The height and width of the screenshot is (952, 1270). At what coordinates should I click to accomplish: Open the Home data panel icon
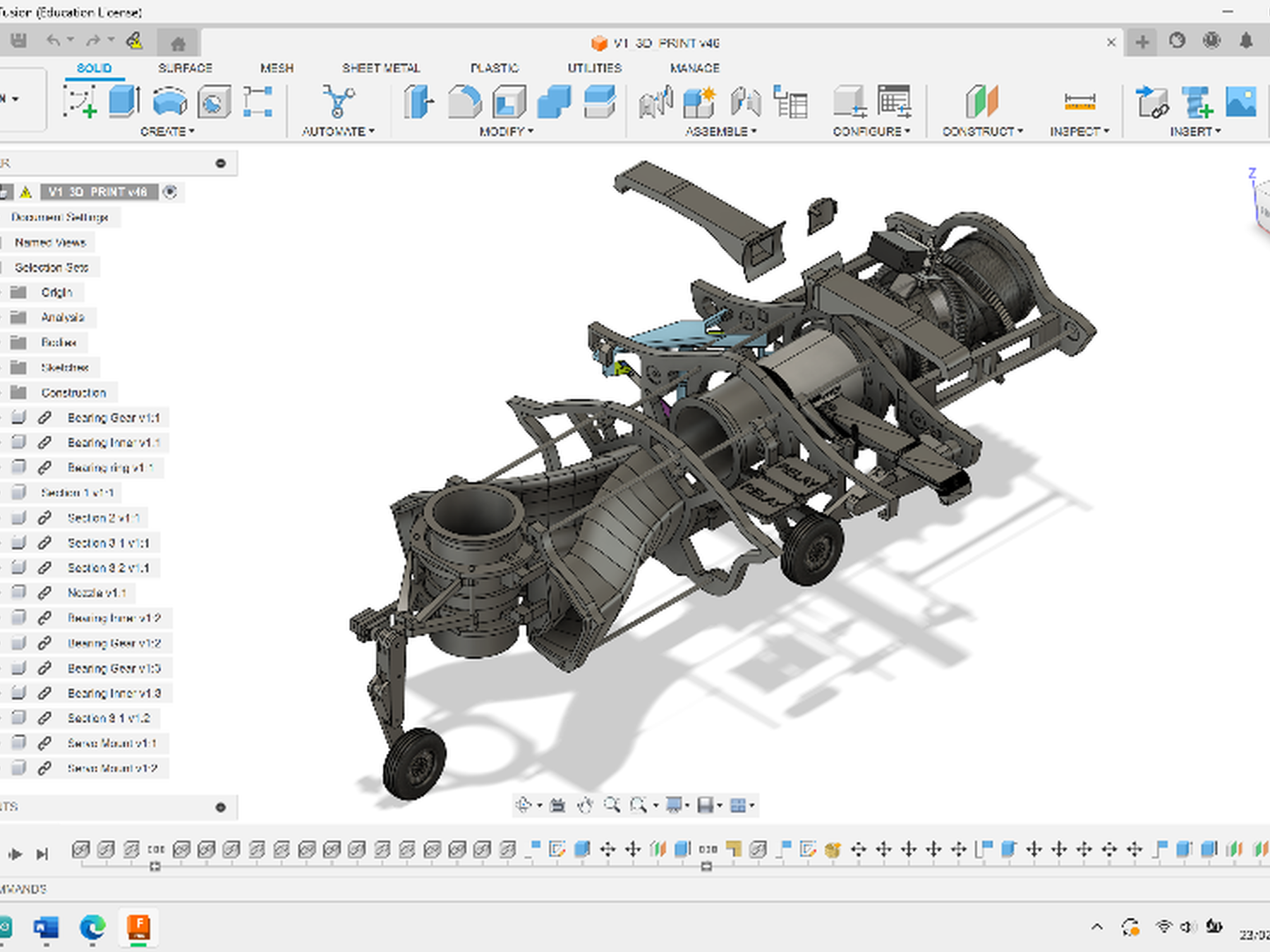179,43
